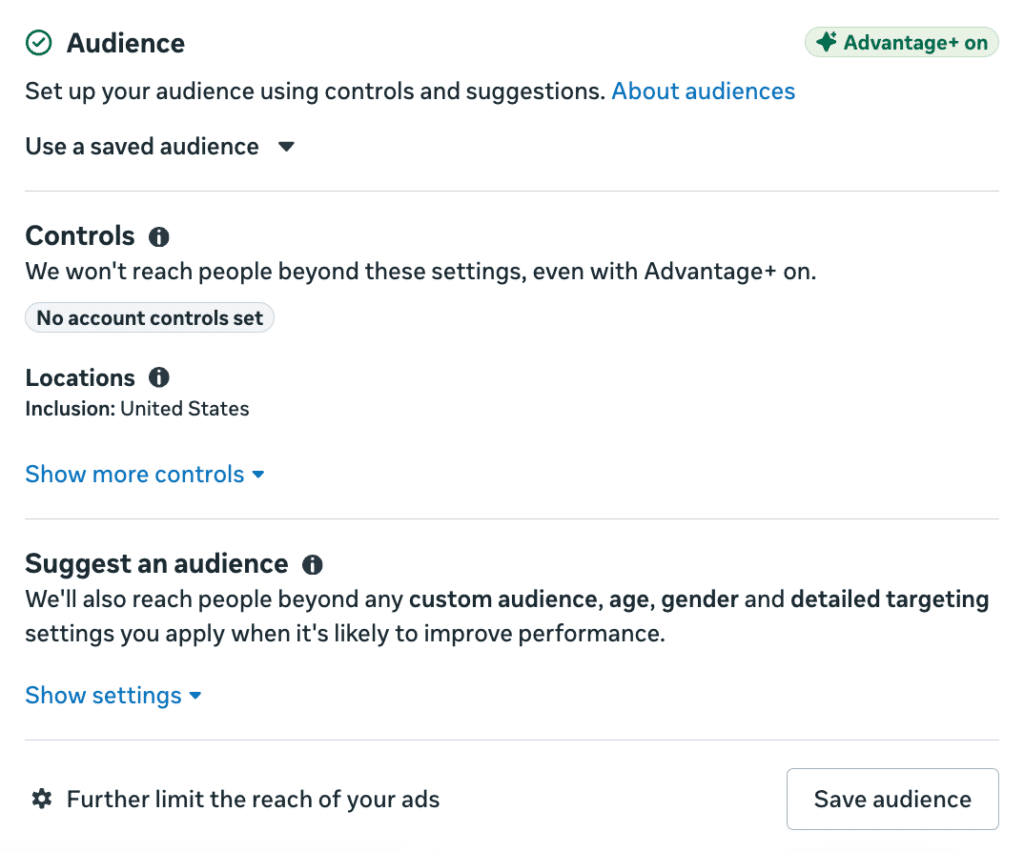Image resolution: width=1024 pixels, height=852 pixels.
Task: Click the Audience section heading
Action: coord(126,44)
